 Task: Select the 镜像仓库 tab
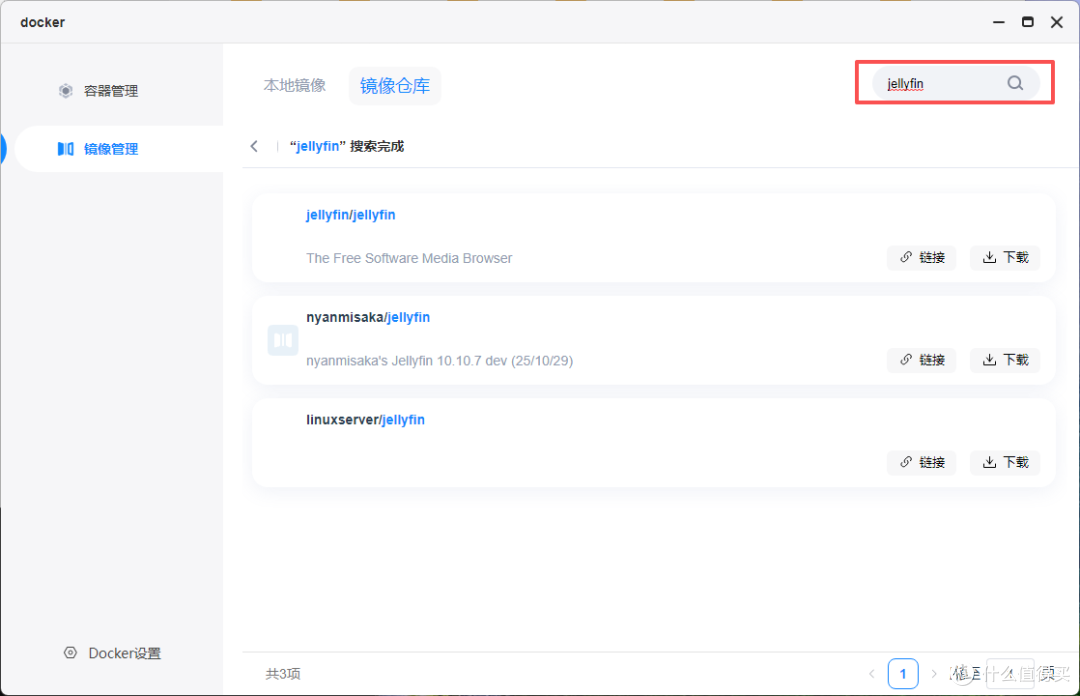click(395, 86)
